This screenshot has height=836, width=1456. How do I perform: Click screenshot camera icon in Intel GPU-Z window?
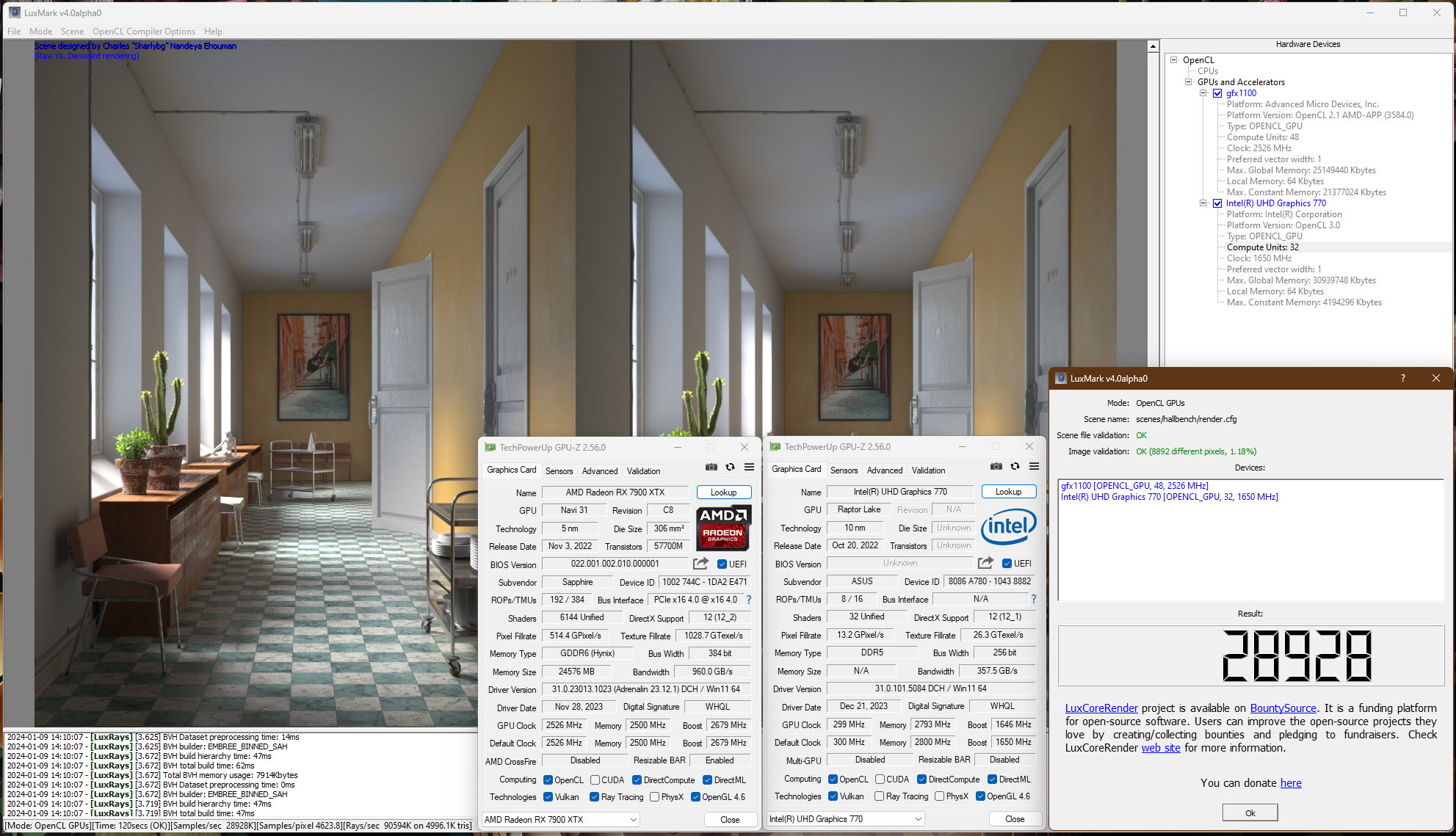click(x=996, y=466)
